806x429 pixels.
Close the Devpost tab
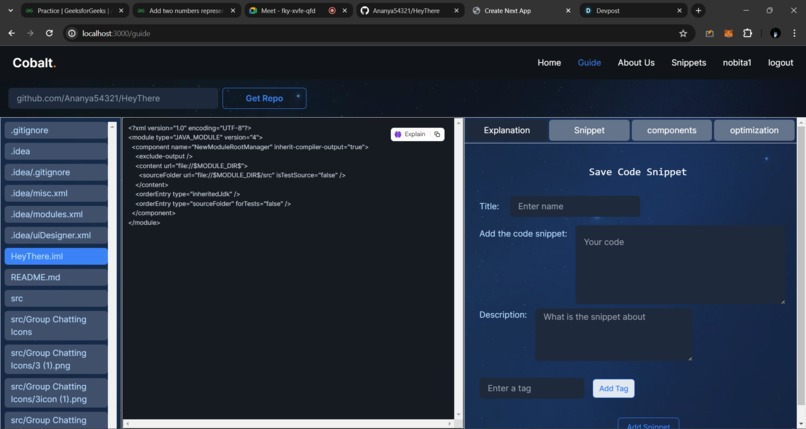pos(679,10)
